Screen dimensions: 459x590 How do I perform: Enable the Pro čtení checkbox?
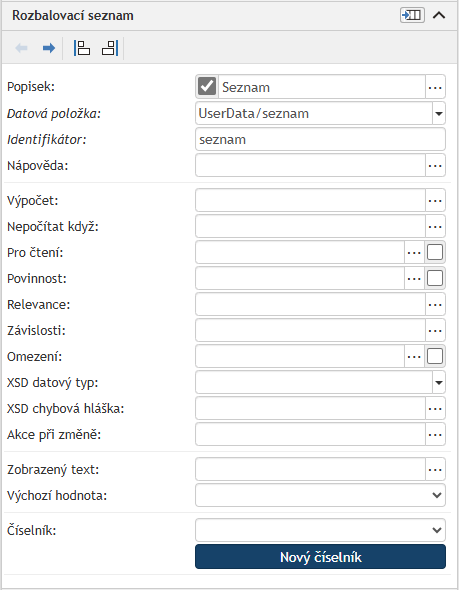[x=435, y=252]
